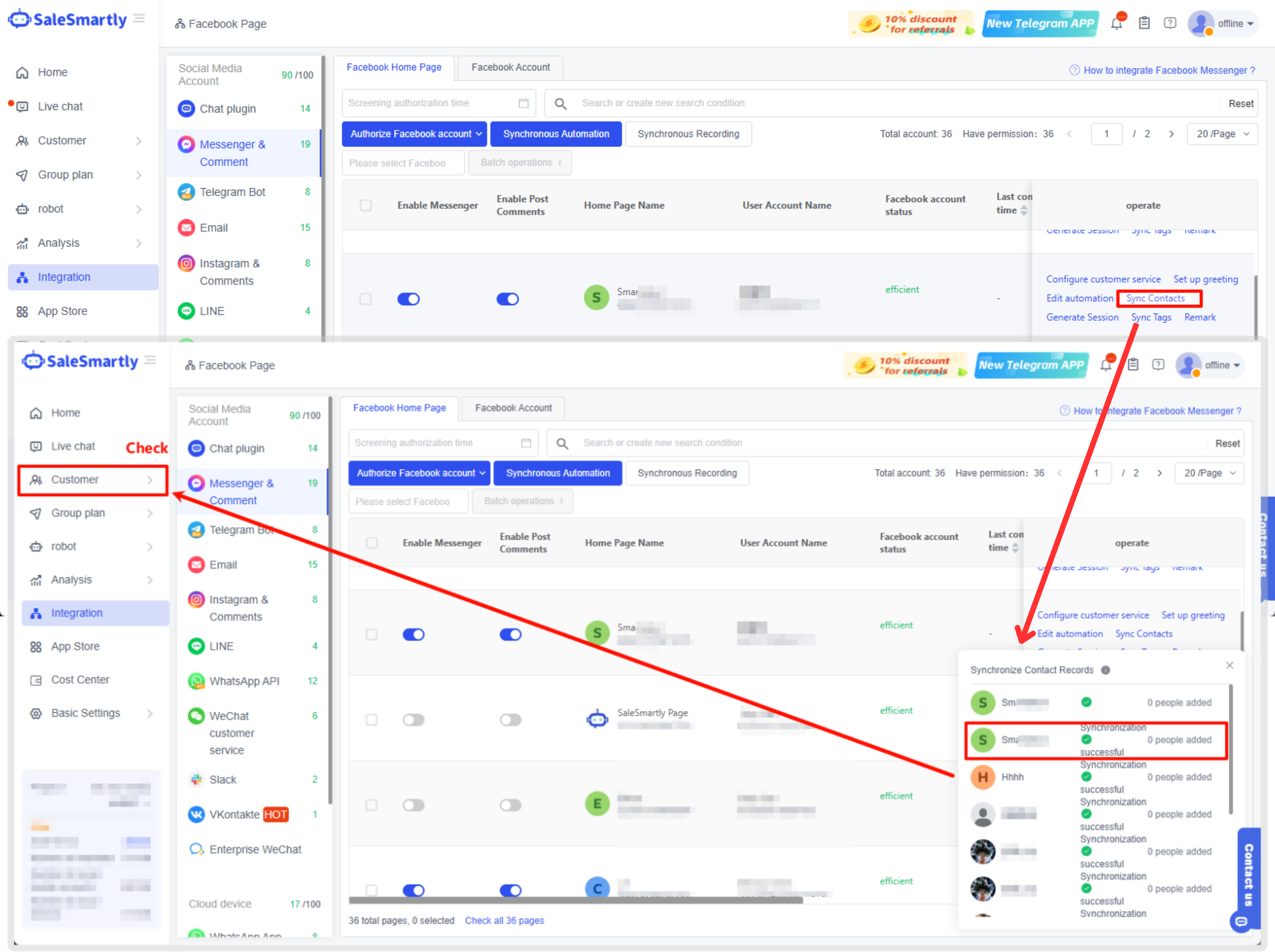Click the help question mark icon
Screen dimensions: 1275x952
coord(1158,365)
